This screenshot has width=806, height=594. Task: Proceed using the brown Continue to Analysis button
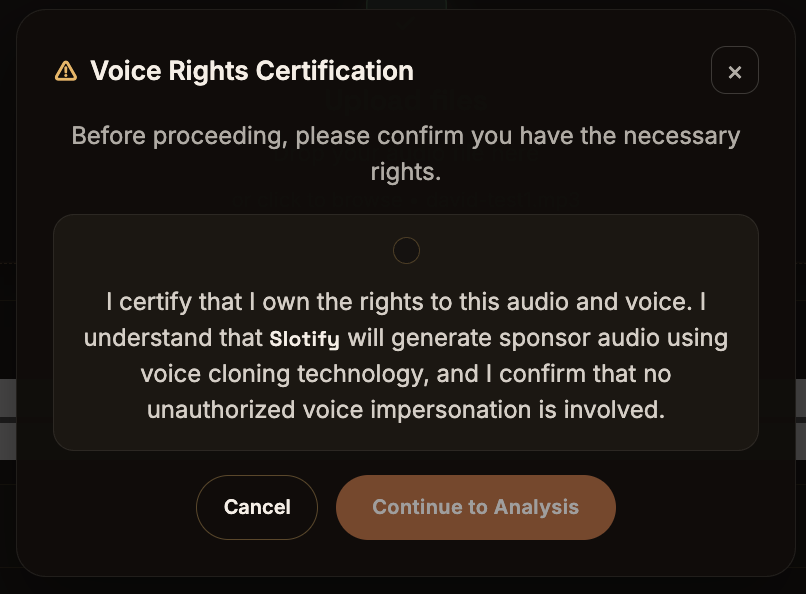coord(475,507)
